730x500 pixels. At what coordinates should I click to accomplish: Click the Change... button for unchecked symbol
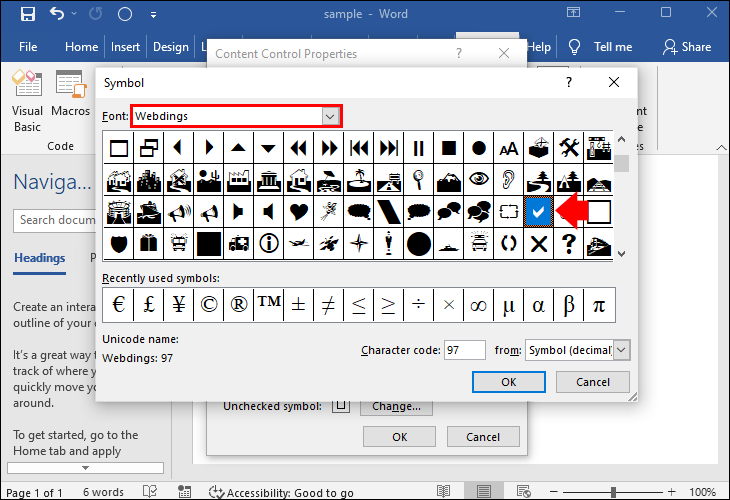pos(396,406)
